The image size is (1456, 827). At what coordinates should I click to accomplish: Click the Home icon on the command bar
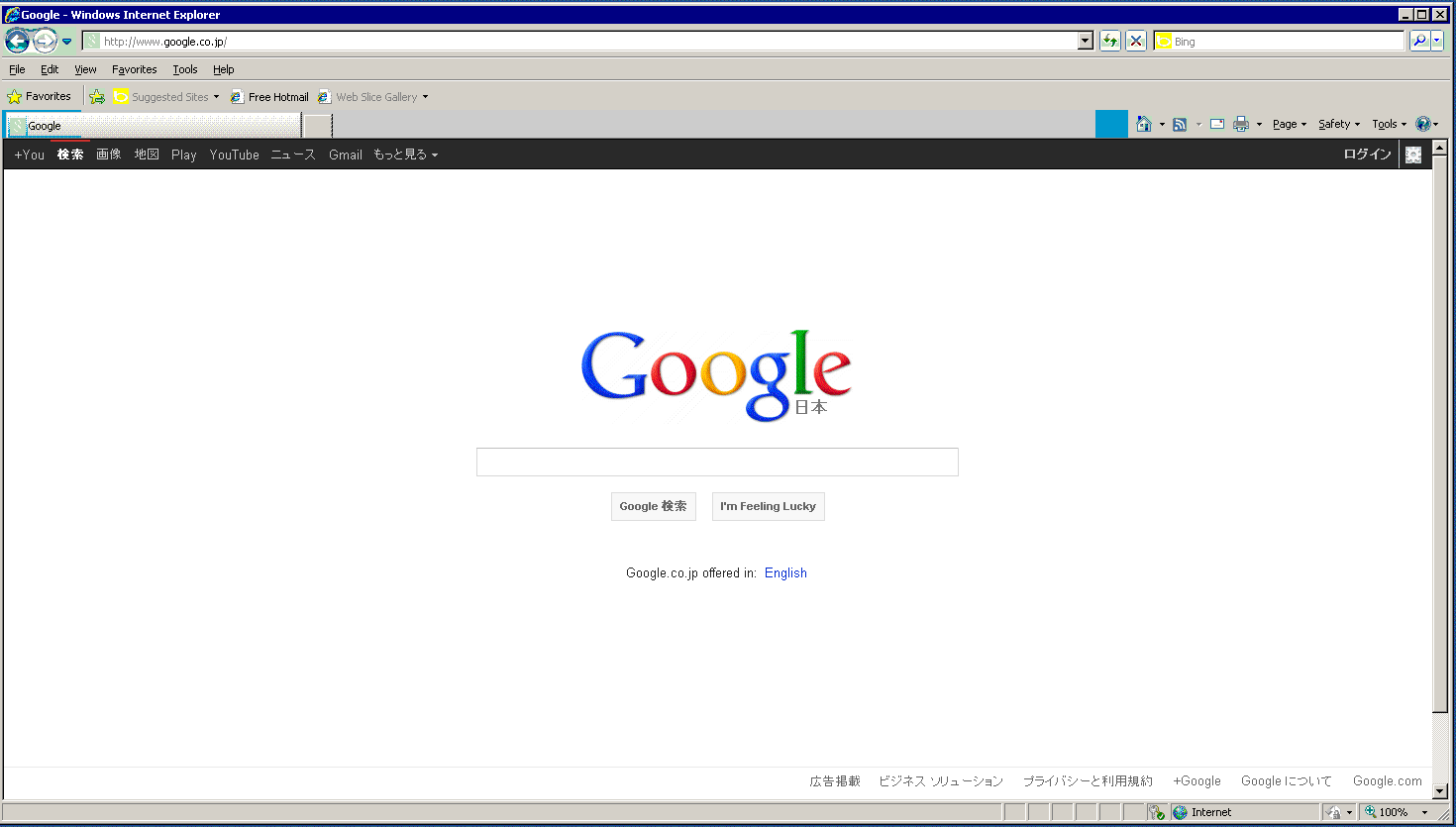coord(1145,124)
